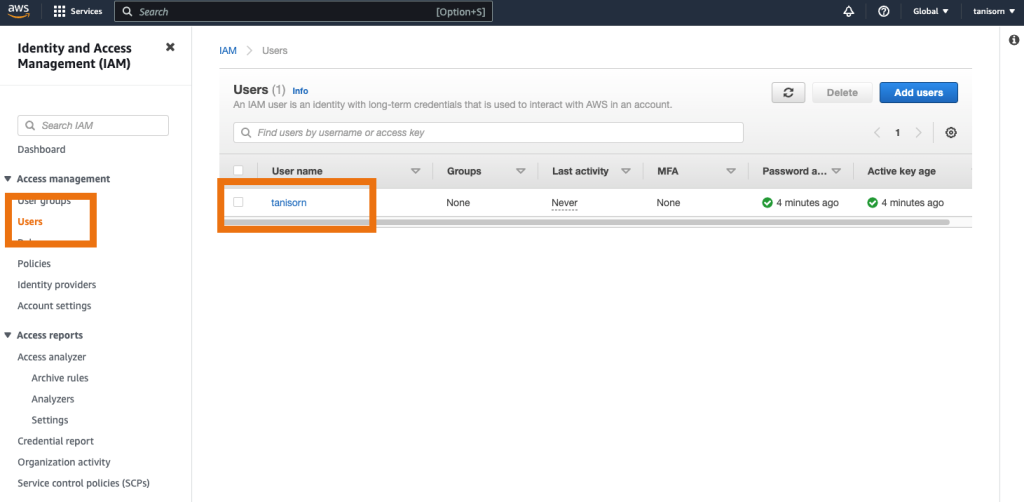The width and height of the screenshot is (1024, 502).
Task: Open the Global region dropdown
Action: click(x=931, y=12)
